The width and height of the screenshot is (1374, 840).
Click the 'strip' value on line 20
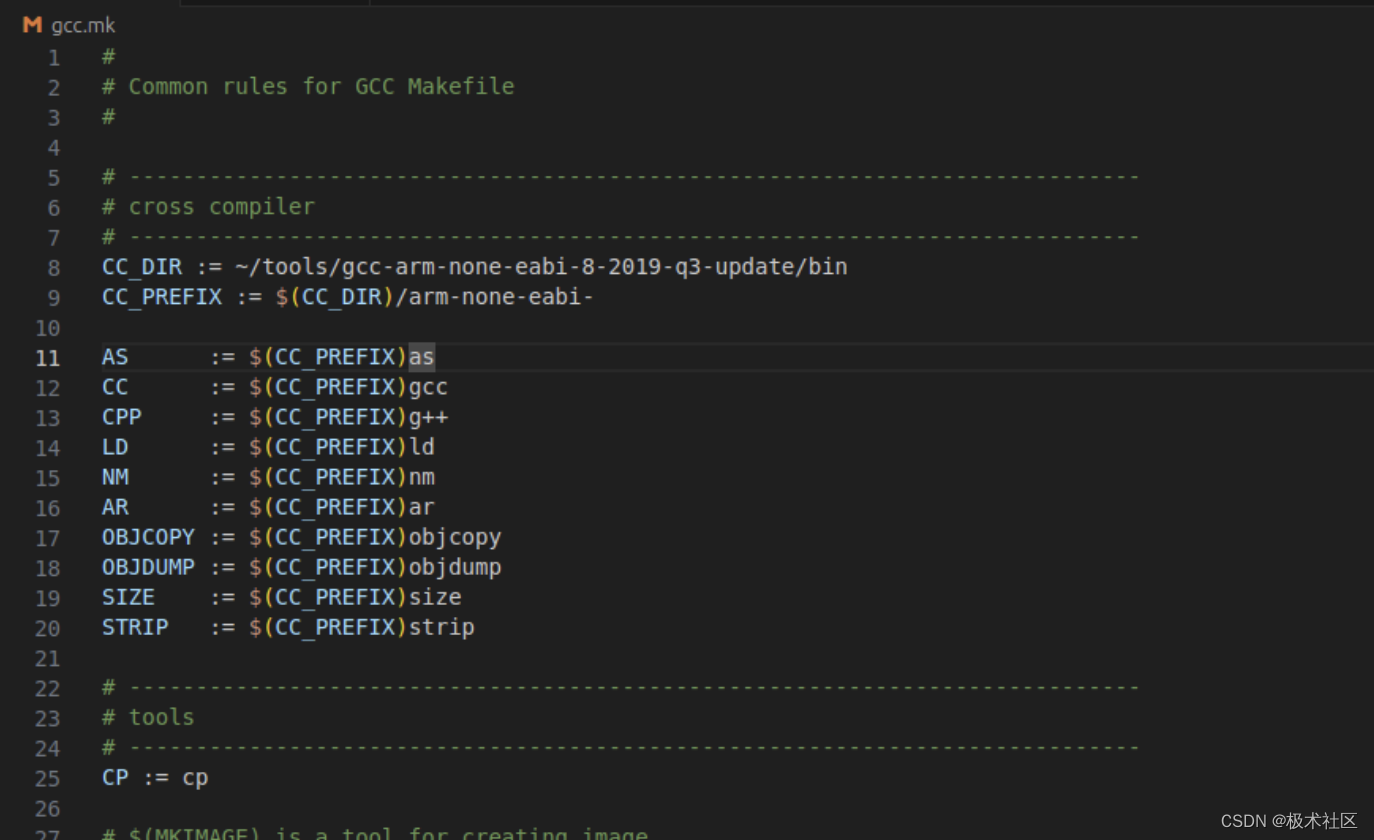[x=441, y=627]
